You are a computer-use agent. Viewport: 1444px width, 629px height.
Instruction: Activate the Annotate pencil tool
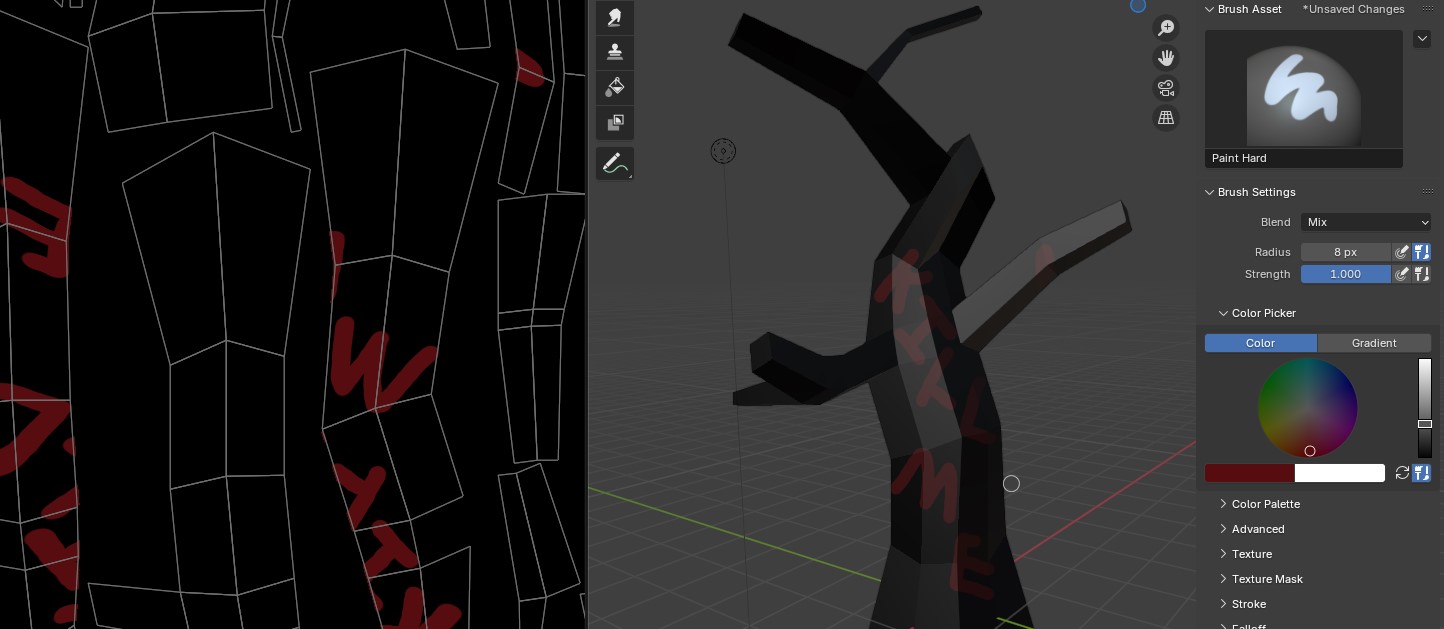click(615, 163)
